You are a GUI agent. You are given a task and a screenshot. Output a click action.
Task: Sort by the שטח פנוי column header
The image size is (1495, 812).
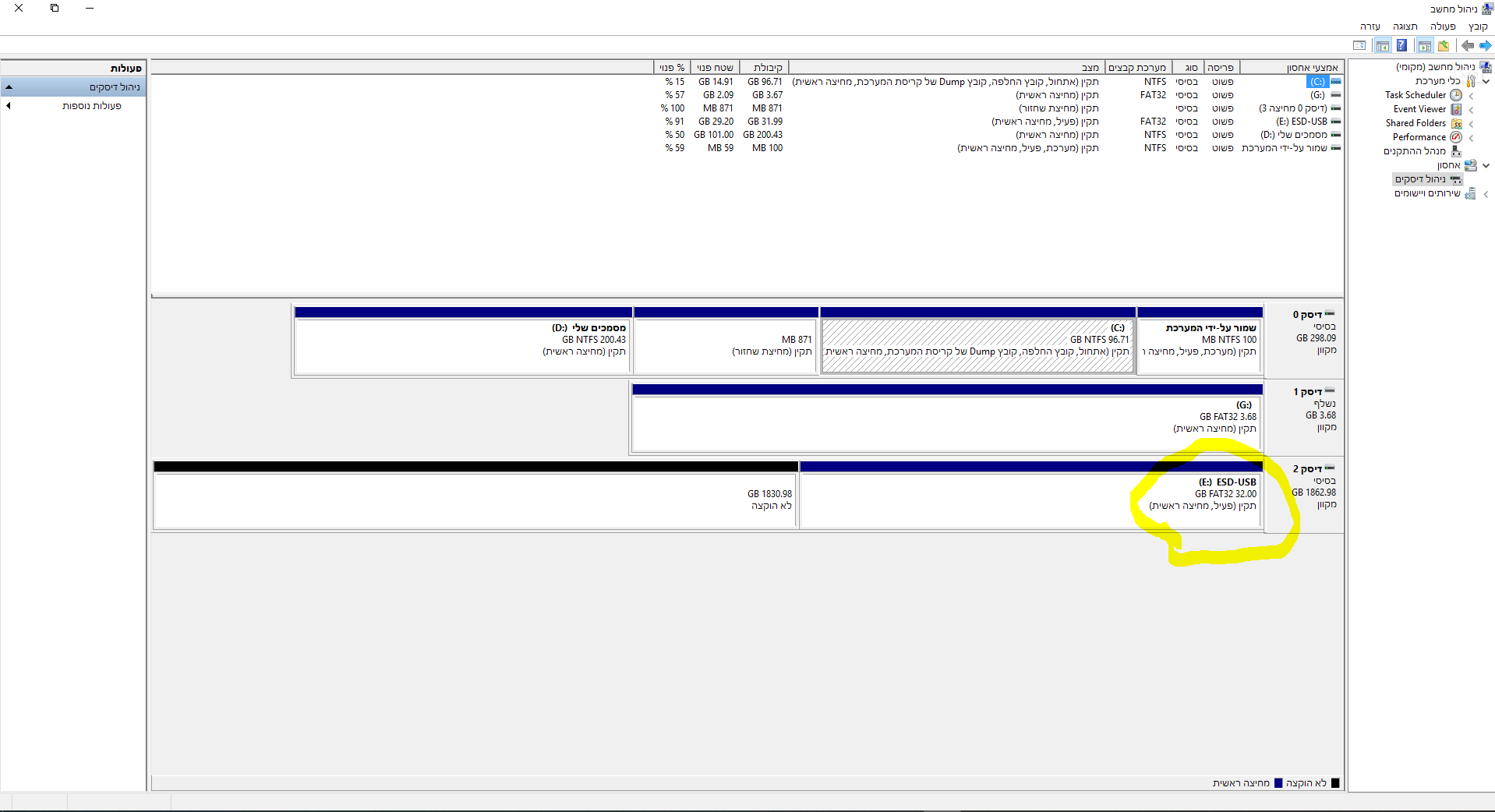[715, 68]
